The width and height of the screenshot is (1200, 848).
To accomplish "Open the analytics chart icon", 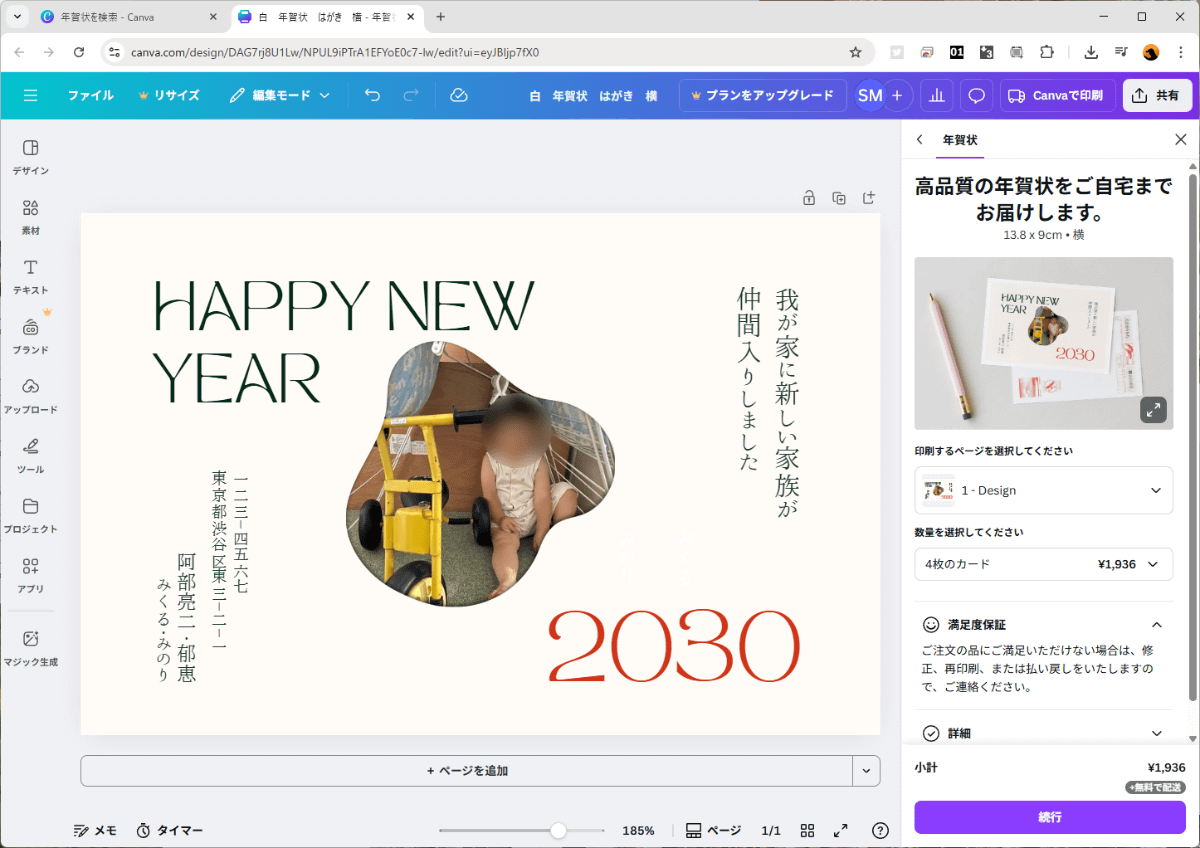I will pyautogui.click(x=936, y=95).
